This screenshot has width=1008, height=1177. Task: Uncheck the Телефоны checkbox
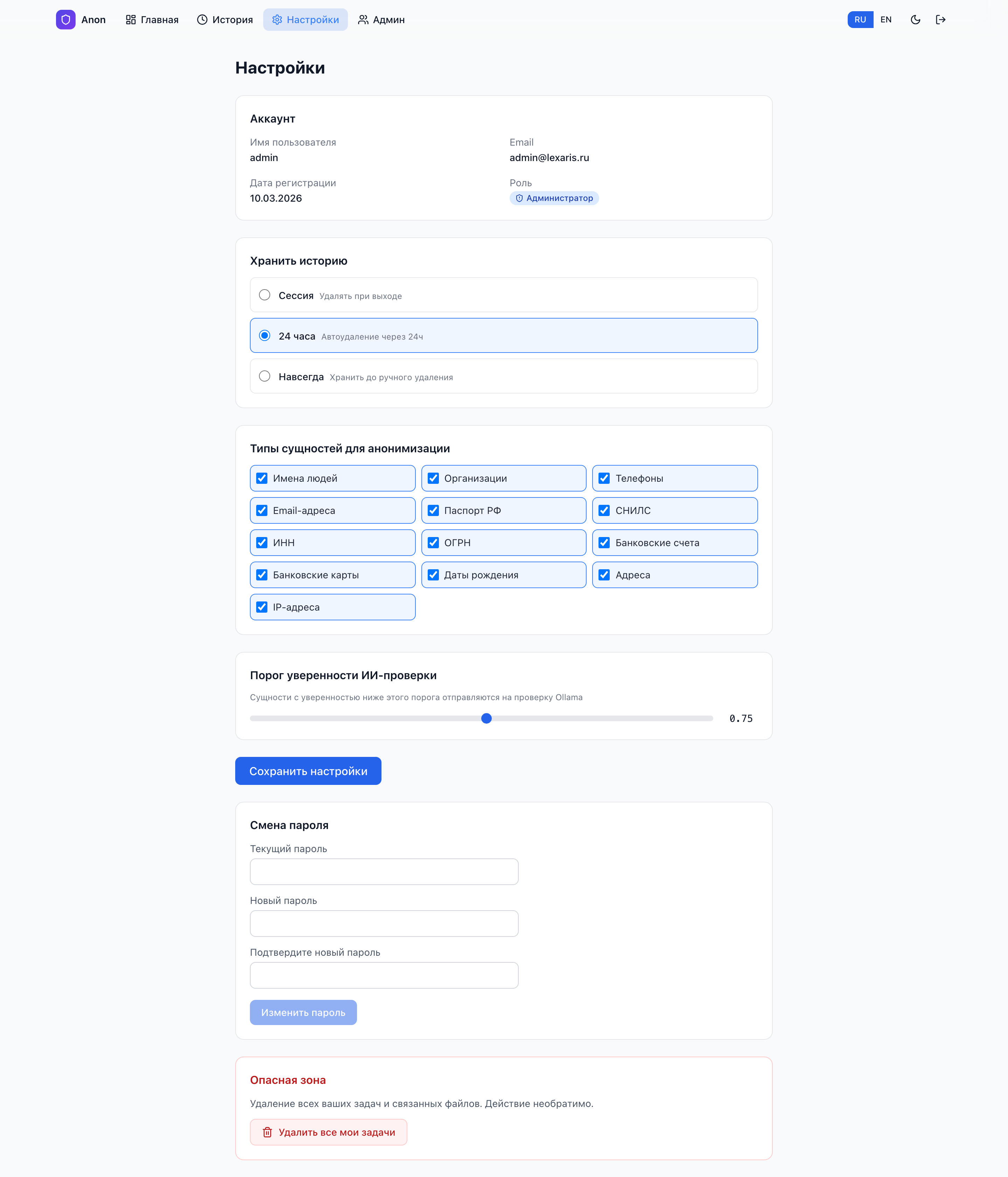tap(604, 478)
